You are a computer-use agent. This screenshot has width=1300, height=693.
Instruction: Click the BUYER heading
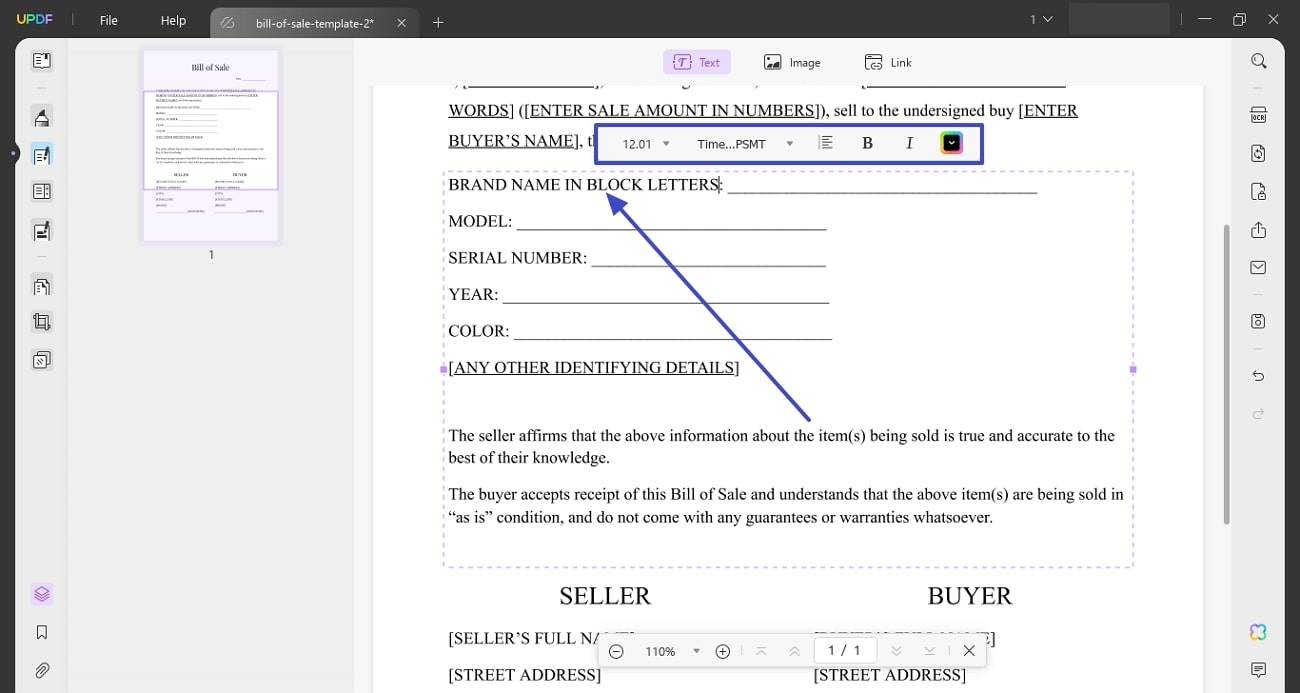(x=970, y=596)
